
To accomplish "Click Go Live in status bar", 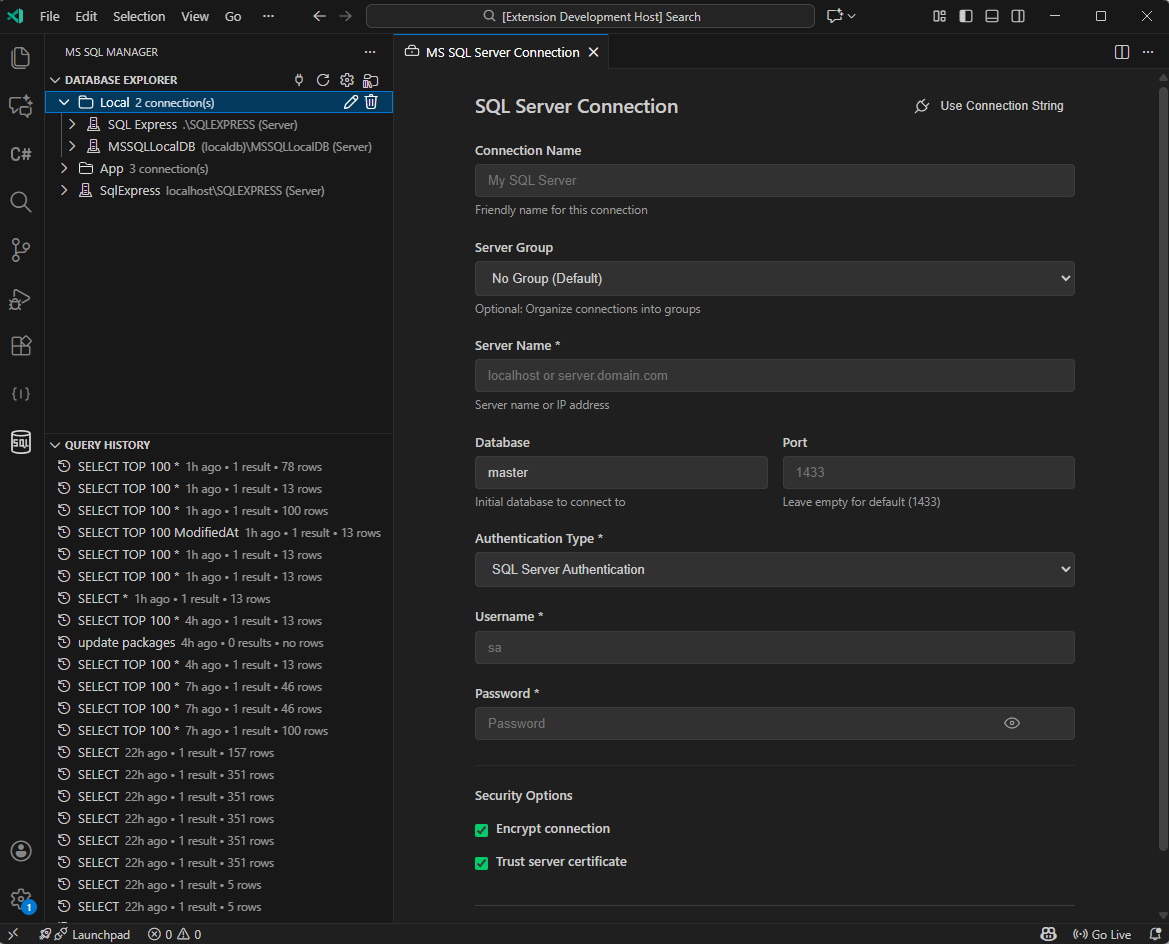I will point(1102,934).
